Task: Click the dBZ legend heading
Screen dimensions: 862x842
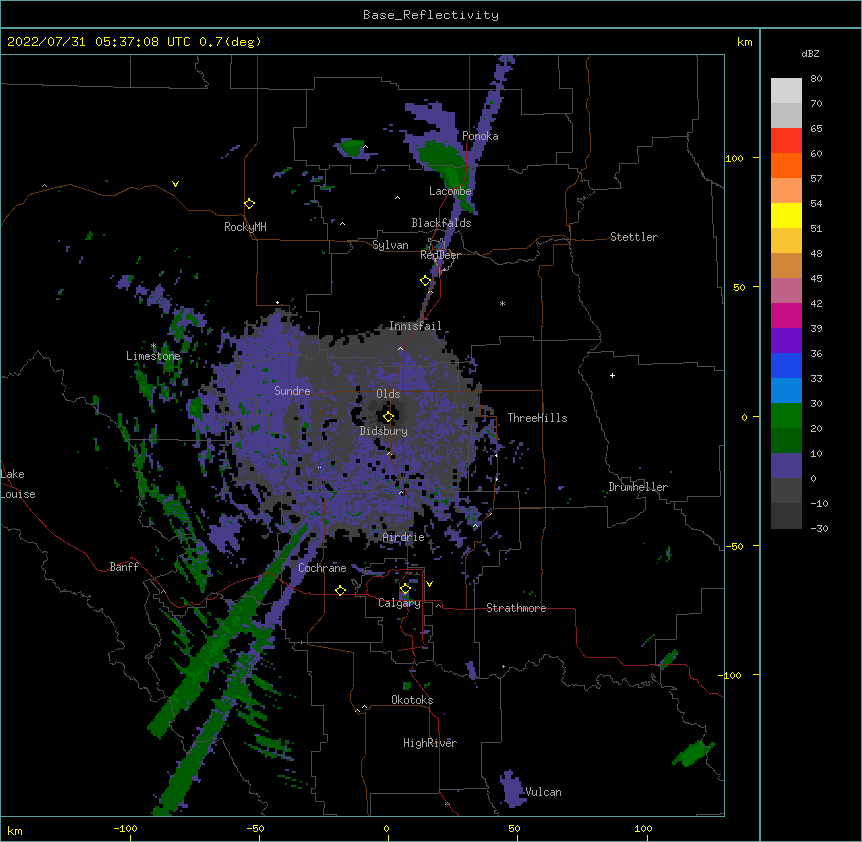Action: (810, 54)
